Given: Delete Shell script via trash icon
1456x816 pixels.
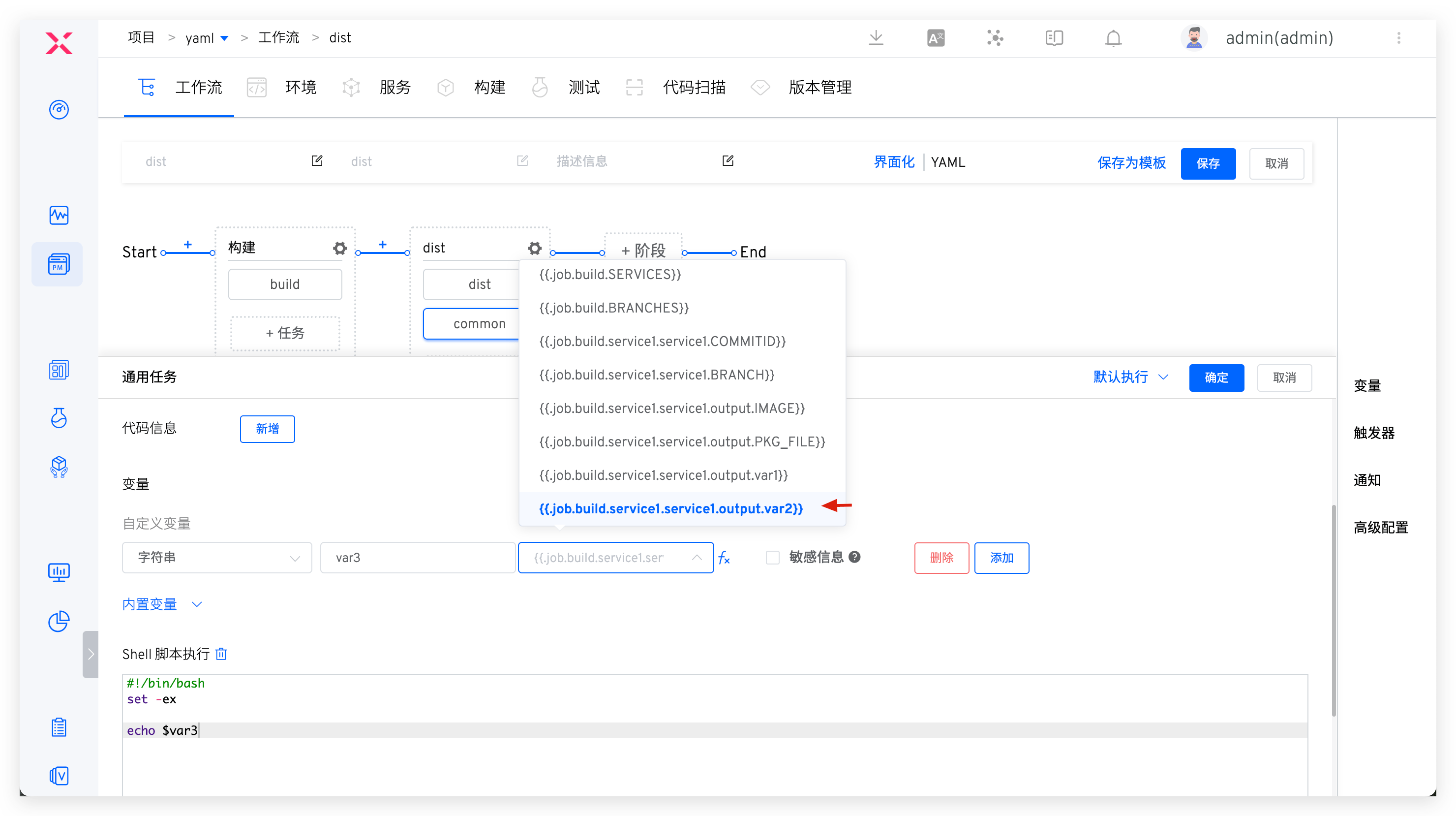Looking at the screenshot, I should click(x=221, y=654).
